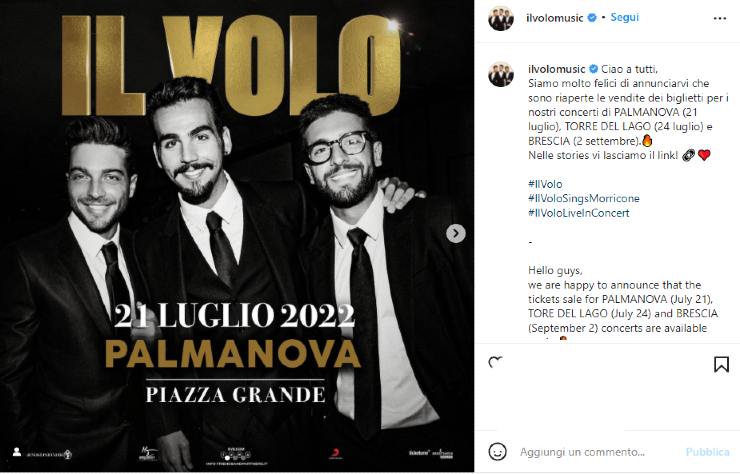Go to next carousel image arrow

pyautogui.click(x=456, y=233)
